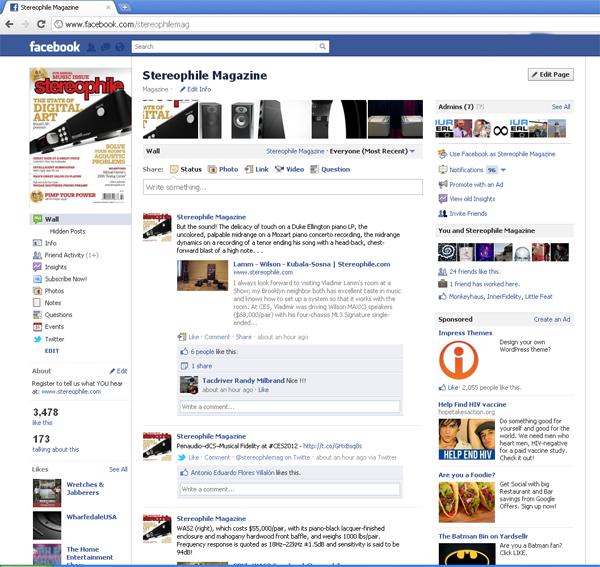Viewport: 600px width, 567px height.
Task: Expand the Notifications dropdown arrow
Action: (504, 170)
